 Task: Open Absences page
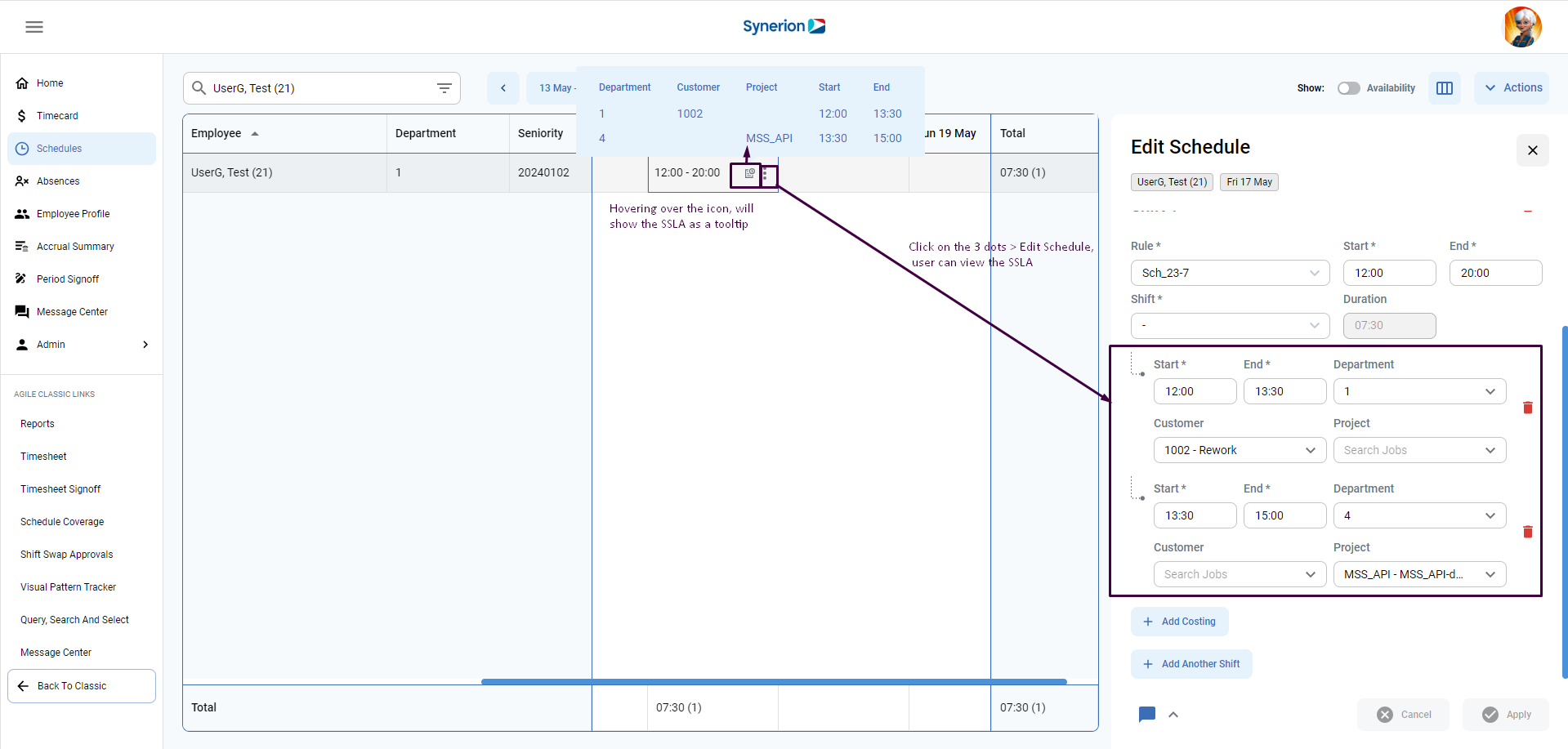point(82,181)
